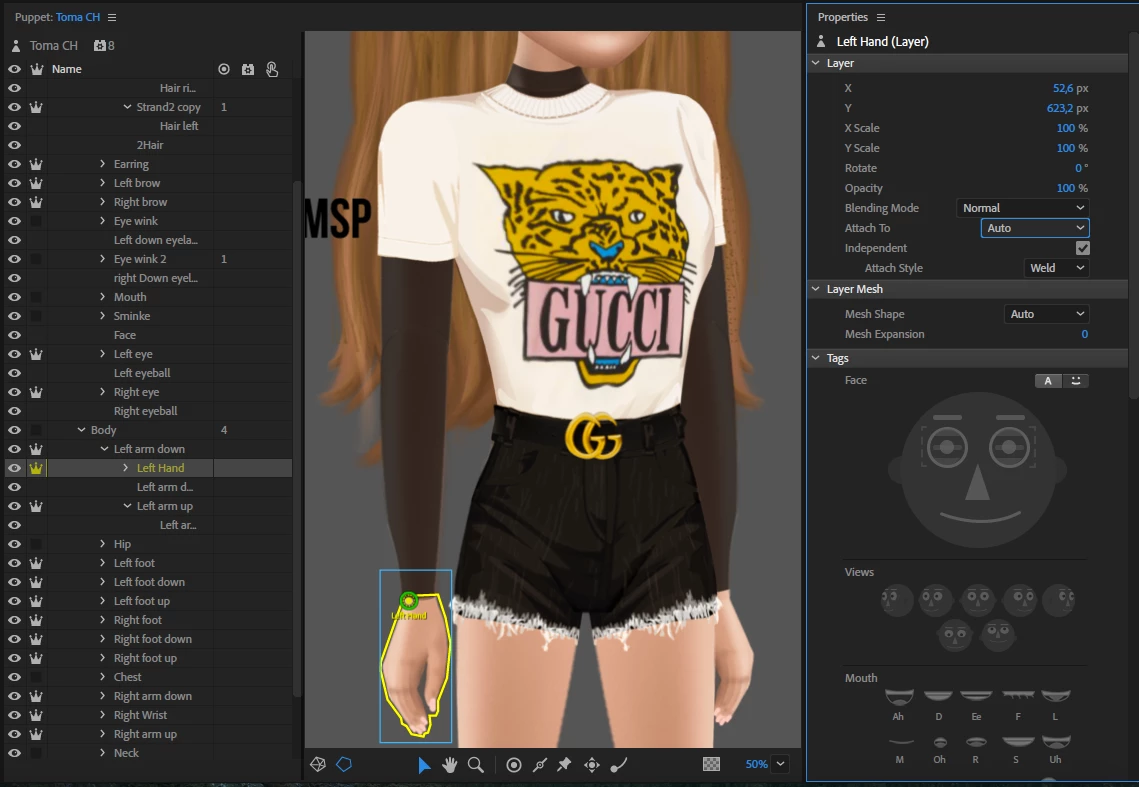
Task: Click the Toma CH puppet name link
Action: coord(78,17)
